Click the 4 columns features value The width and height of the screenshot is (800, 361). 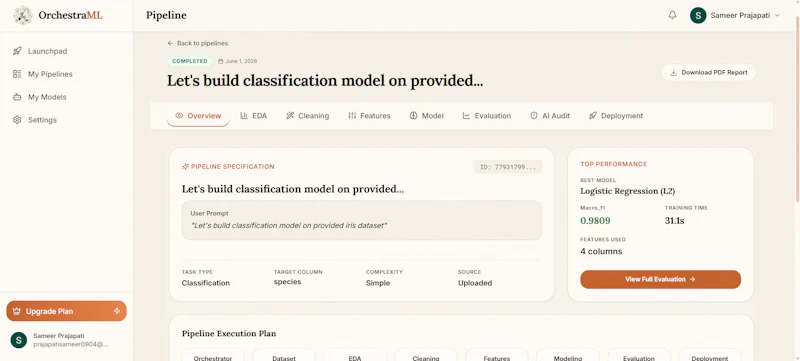(x=602, y=251)
